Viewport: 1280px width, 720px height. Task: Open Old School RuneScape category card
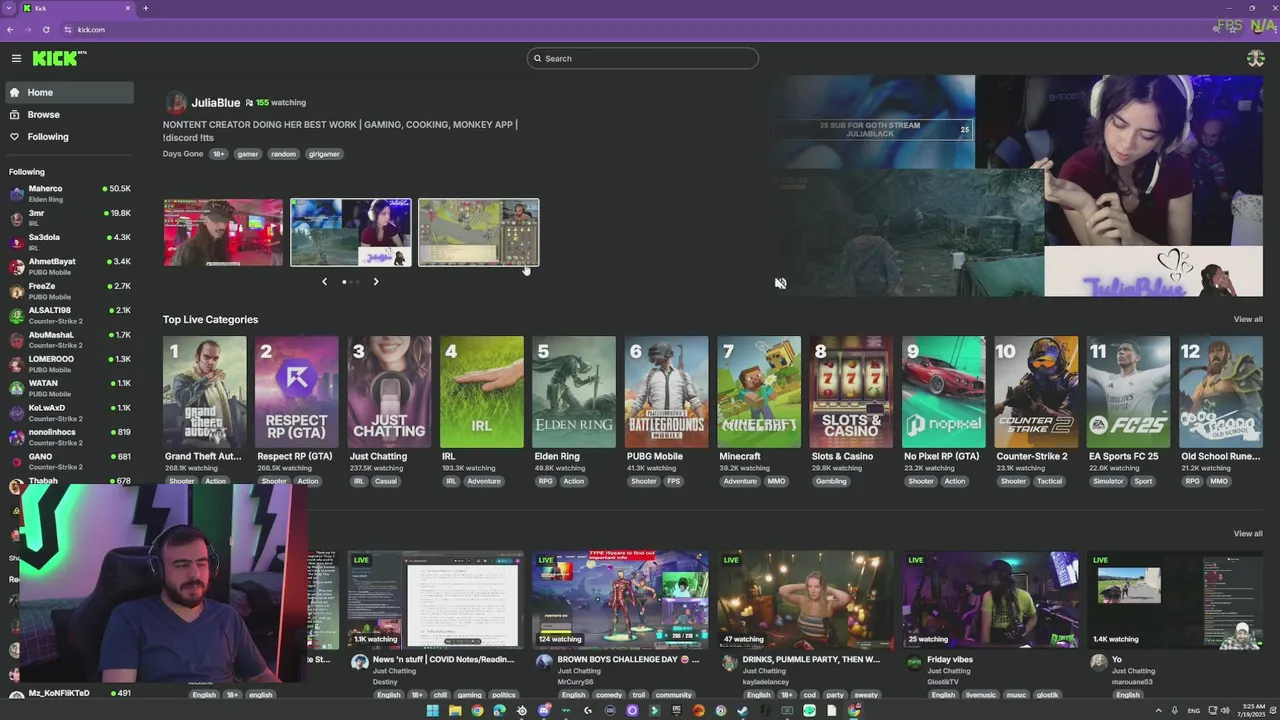coord(1221,392)
